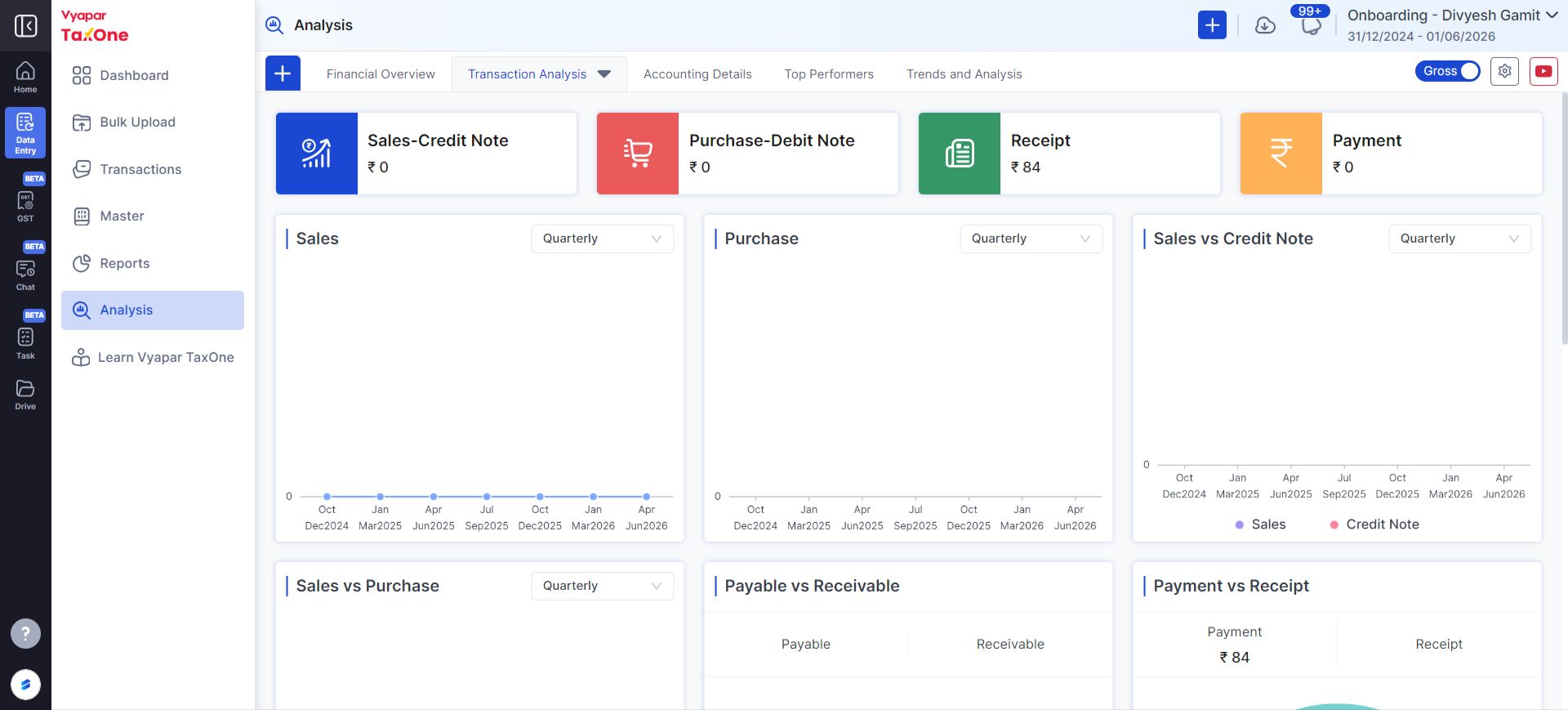Click Sales chart data point Jul Sep2025
The image size is (1568, 710).
pos(487,497)
